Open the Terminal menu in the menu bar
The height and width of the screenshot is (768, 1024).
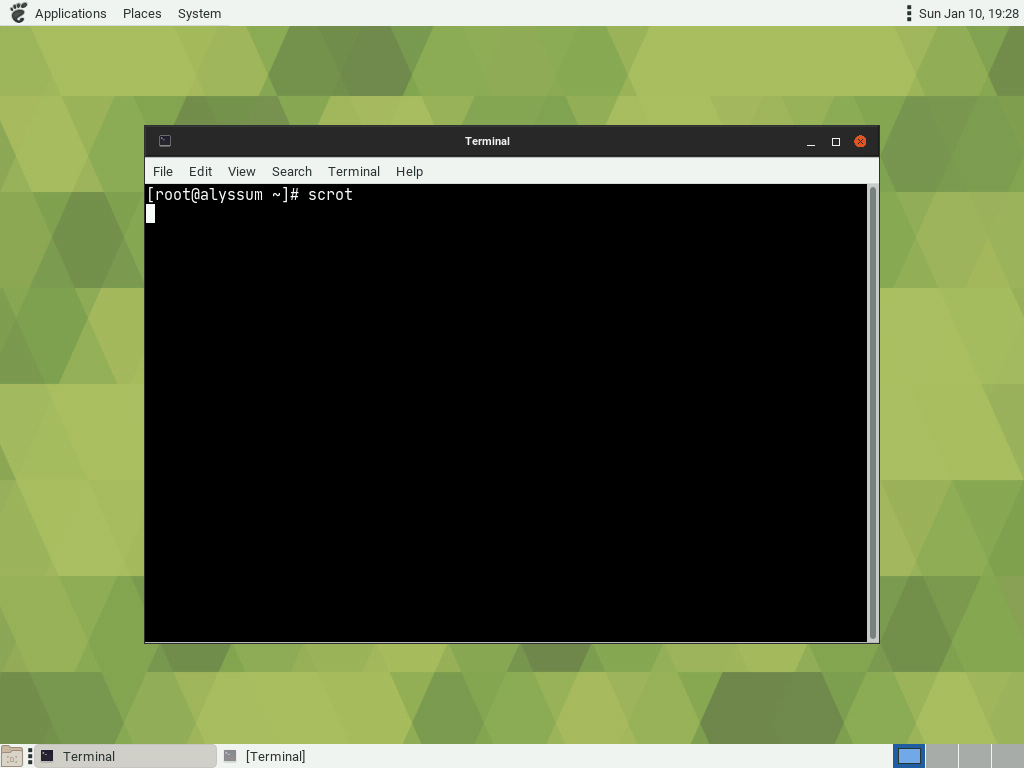click(x=354, y=171)
